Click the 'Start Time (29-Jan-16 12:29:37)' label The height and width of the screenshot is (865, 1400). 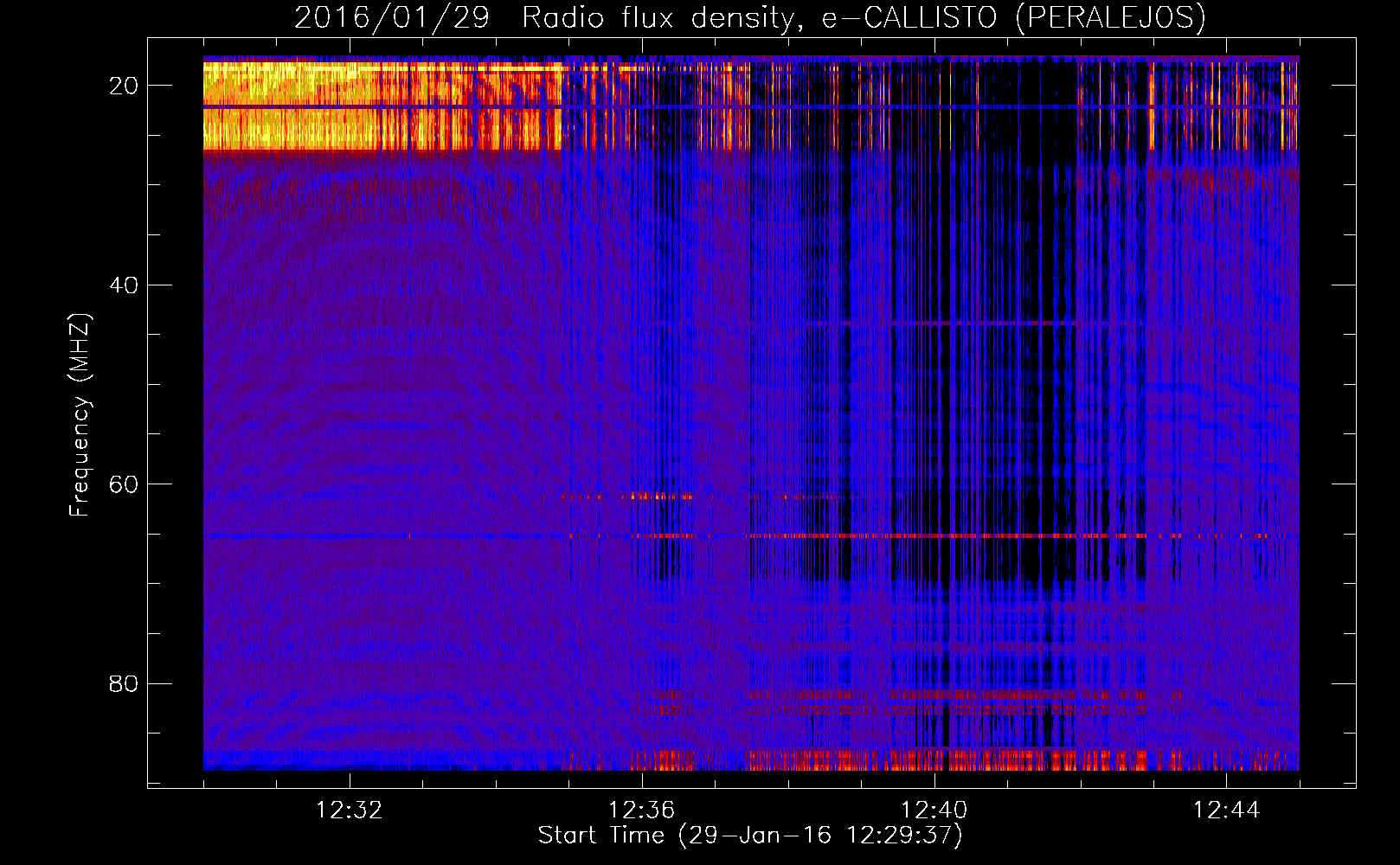(x=749, y=836)
